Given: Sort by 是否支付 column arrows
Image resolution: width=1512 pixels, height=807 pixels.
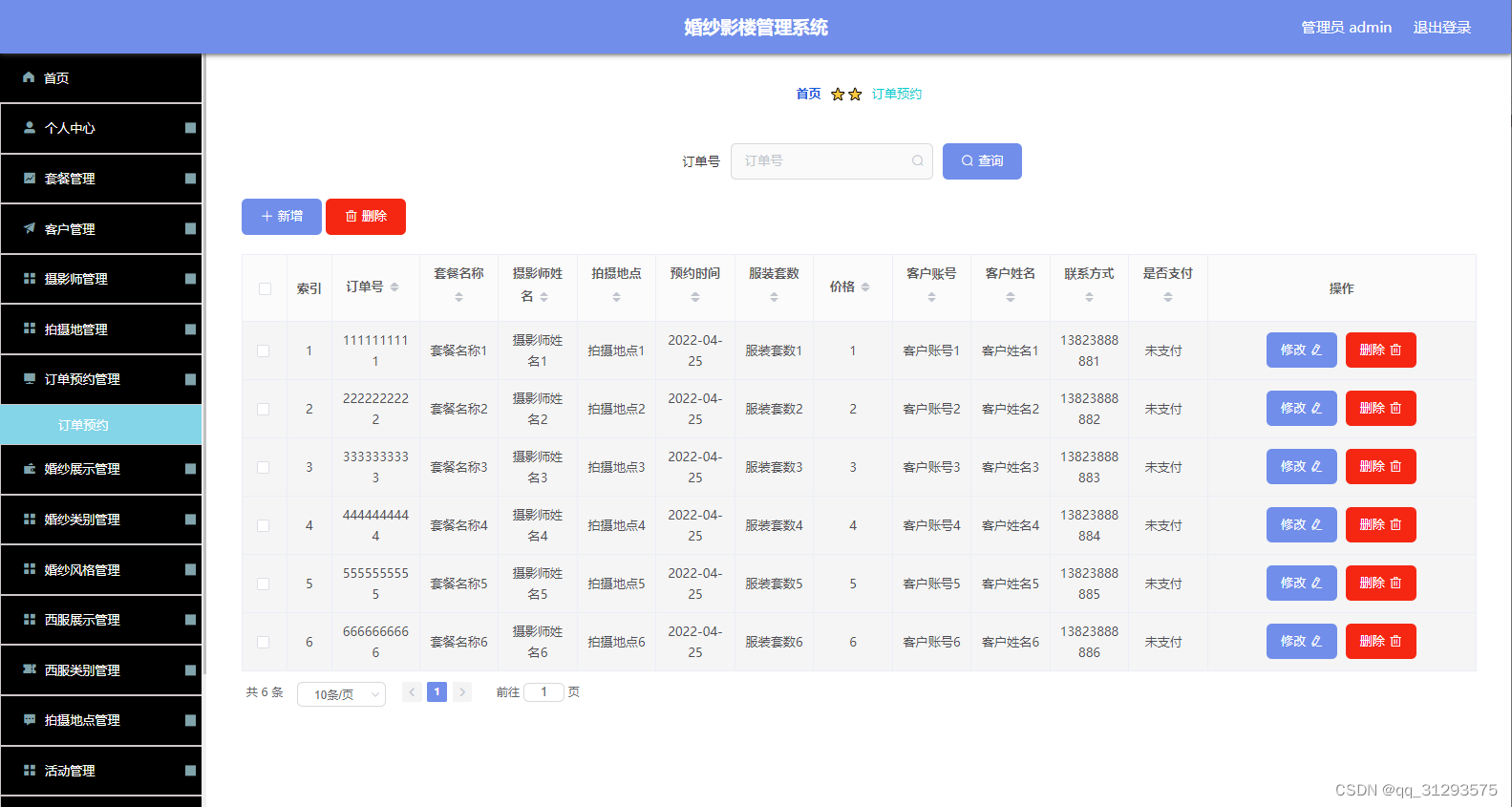Looking at the screenshot, I should point(1168,297).
